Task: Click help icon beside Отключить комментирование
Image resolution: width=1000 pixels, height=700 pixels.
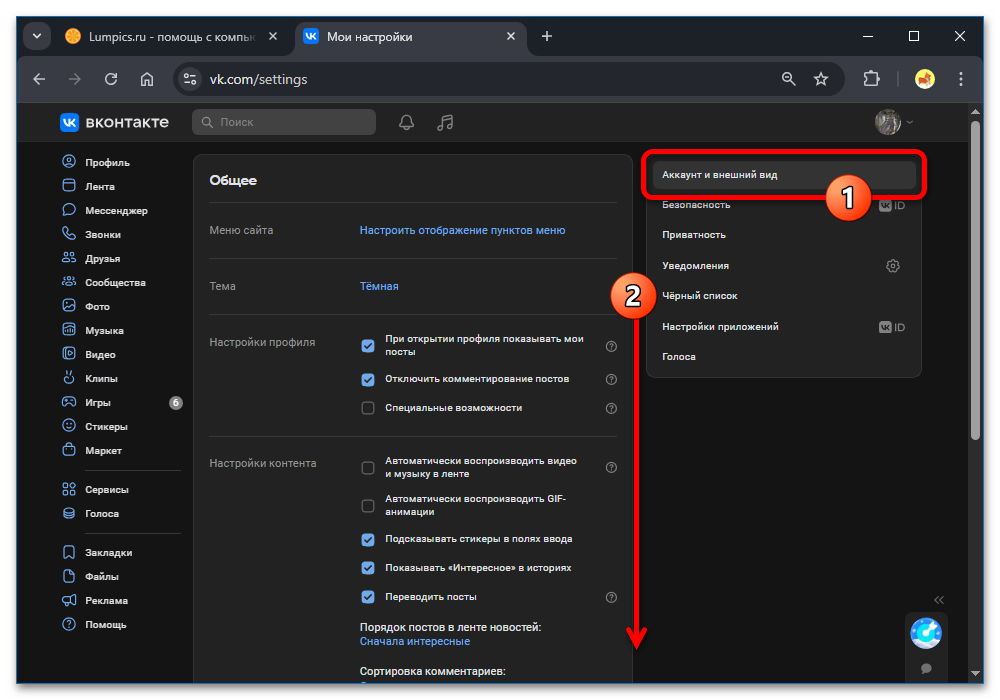Action: click(611, 379)
